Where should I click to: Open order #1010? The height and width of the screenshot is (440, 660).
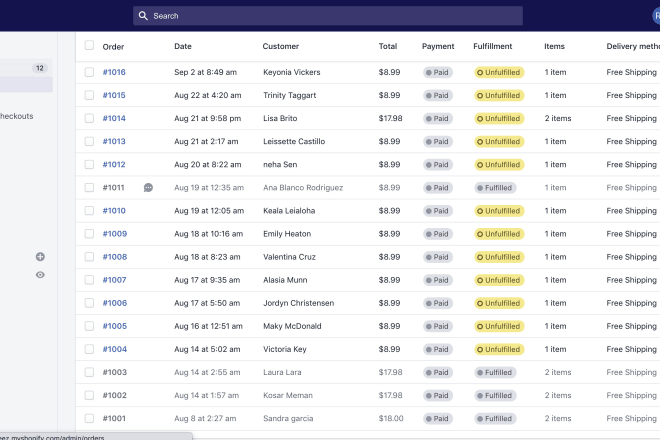pos(114,211)
